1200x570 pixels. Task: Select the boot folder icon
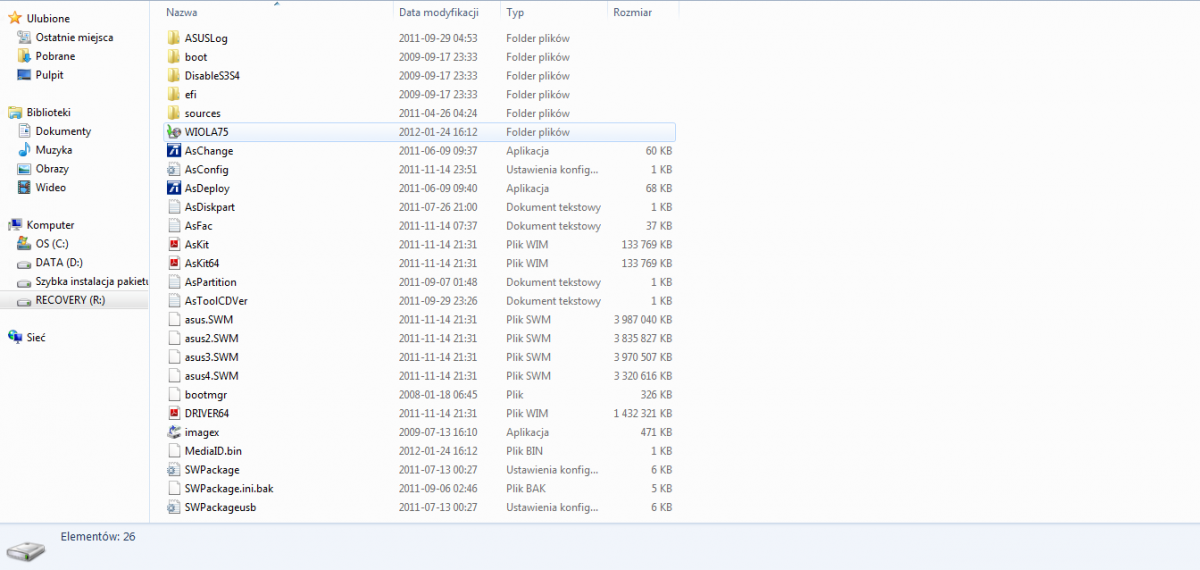click(x=174, y=57)
